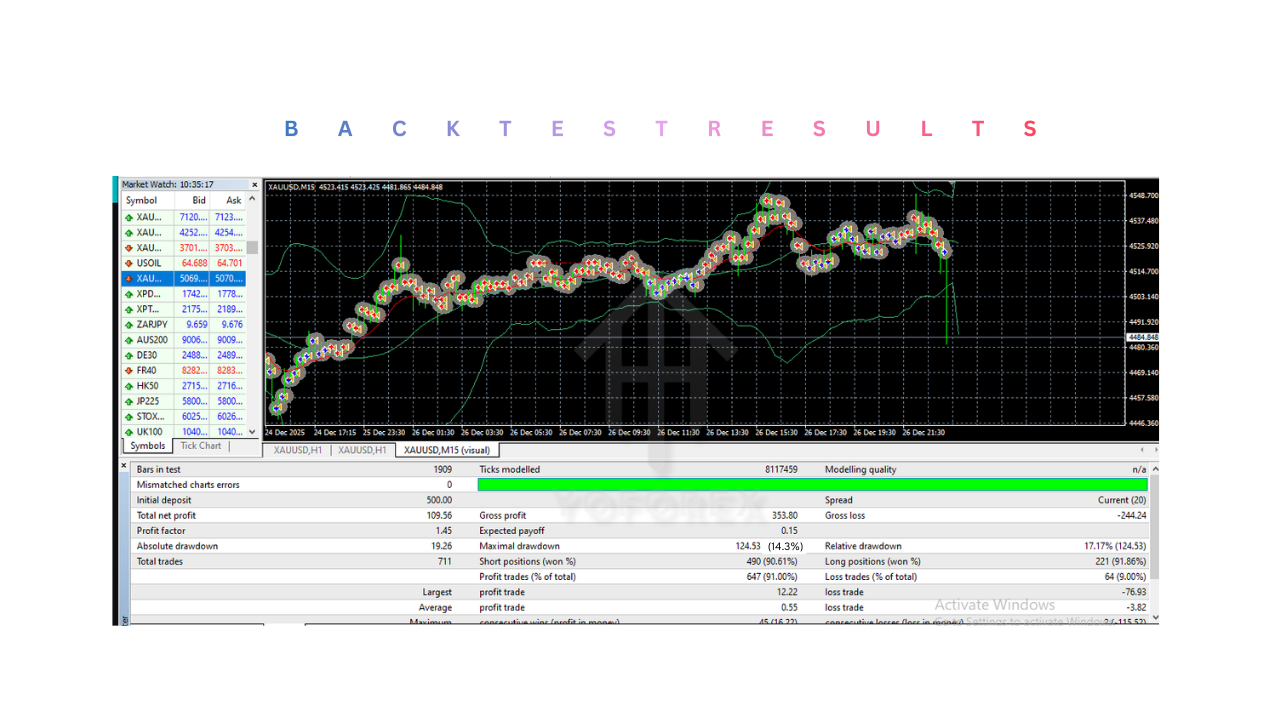The height and width of the screenshot is (720, 1280).
Task: Click the green up arrow icon beside ZARJPY
Action: pos(129,325)
